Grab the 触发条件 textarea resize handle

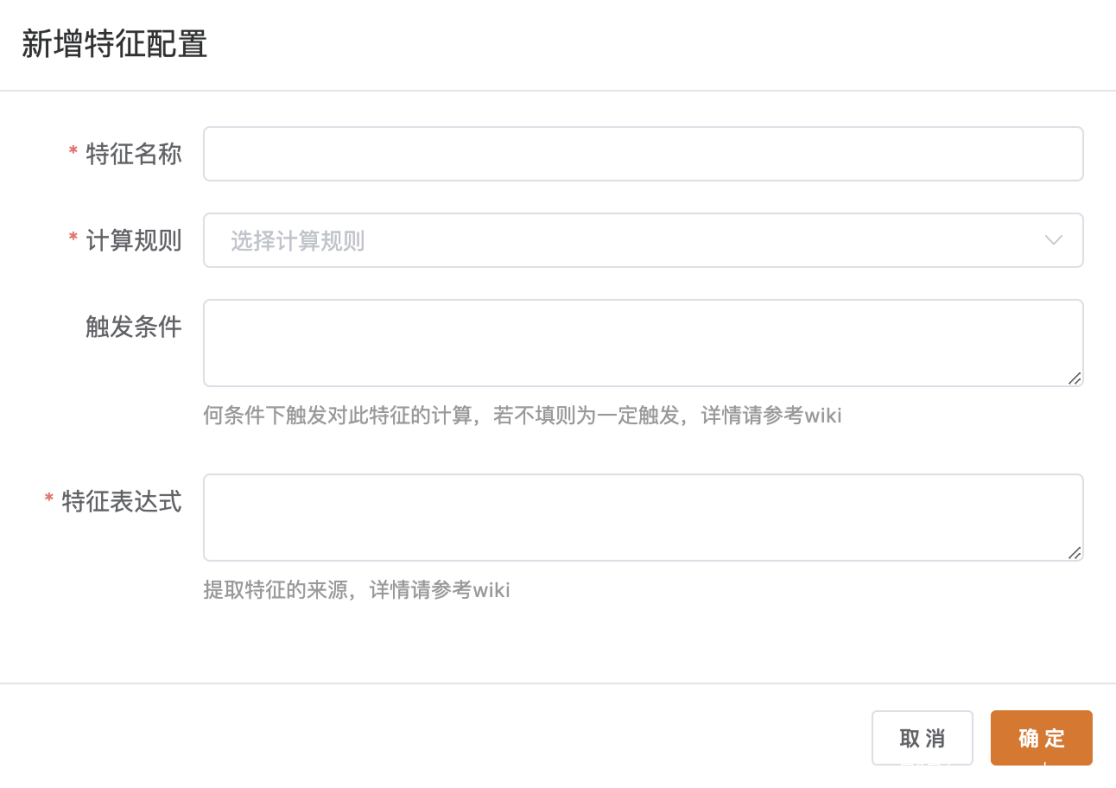click(1074, 378)
